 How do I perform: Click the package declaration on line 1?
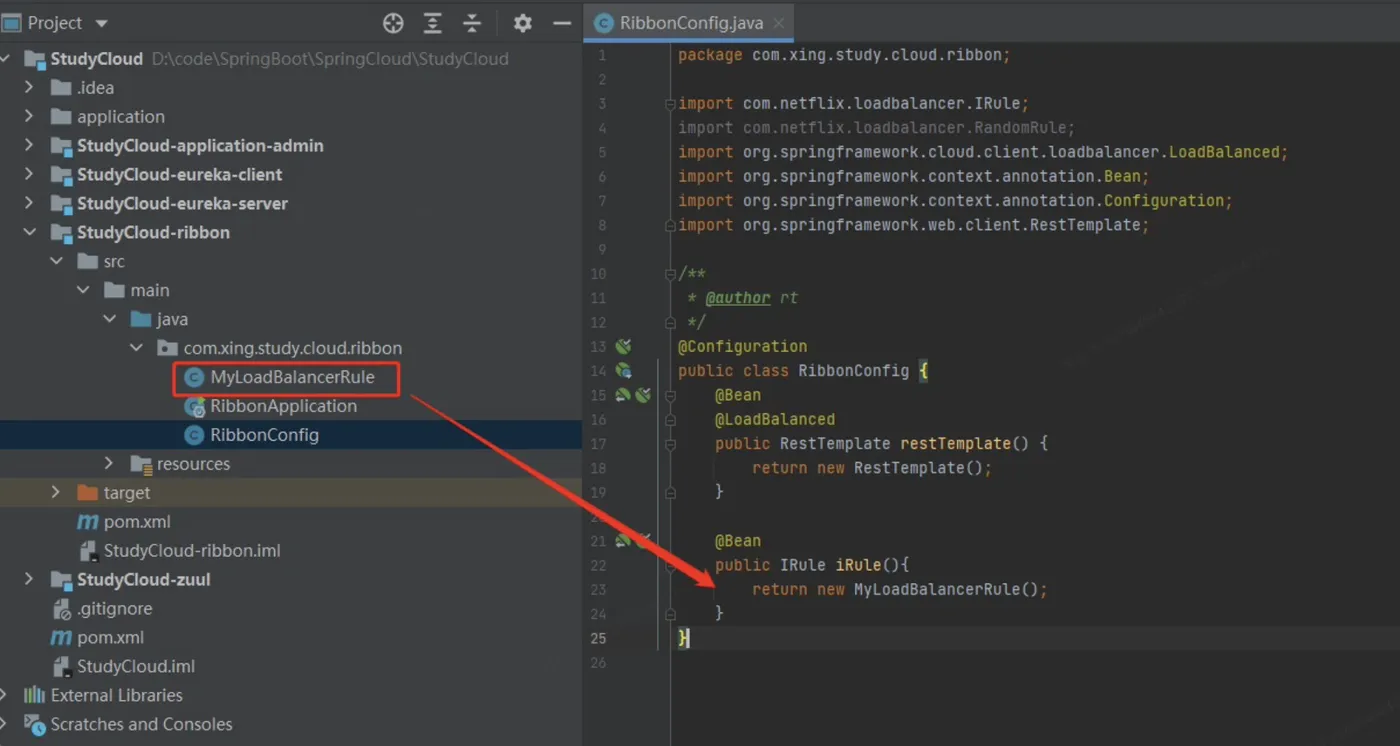click(x=844, y=55)
